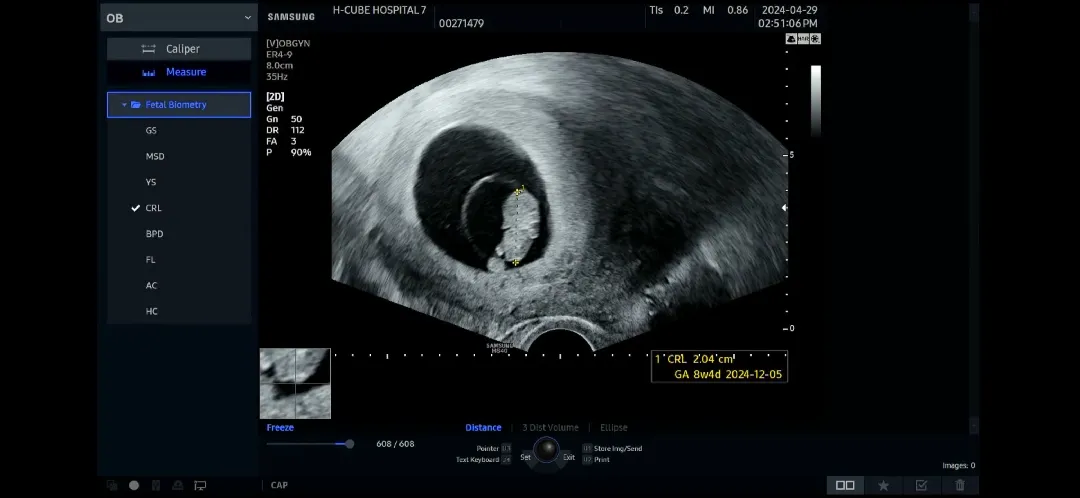Click the trackball Set button
The height and width of the screenshot is (498, 1080).
526,457
